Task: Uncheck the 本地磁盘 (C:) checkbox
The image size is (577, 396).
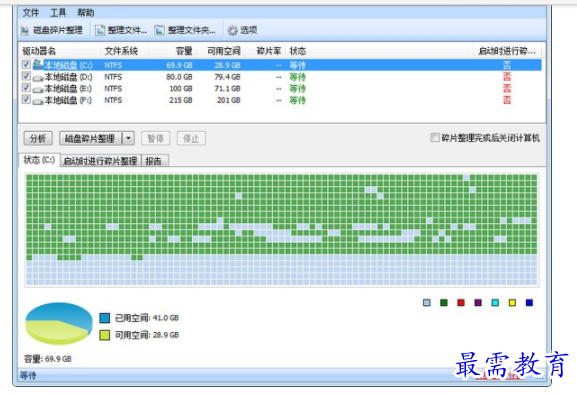Action: tap(26, 64)
